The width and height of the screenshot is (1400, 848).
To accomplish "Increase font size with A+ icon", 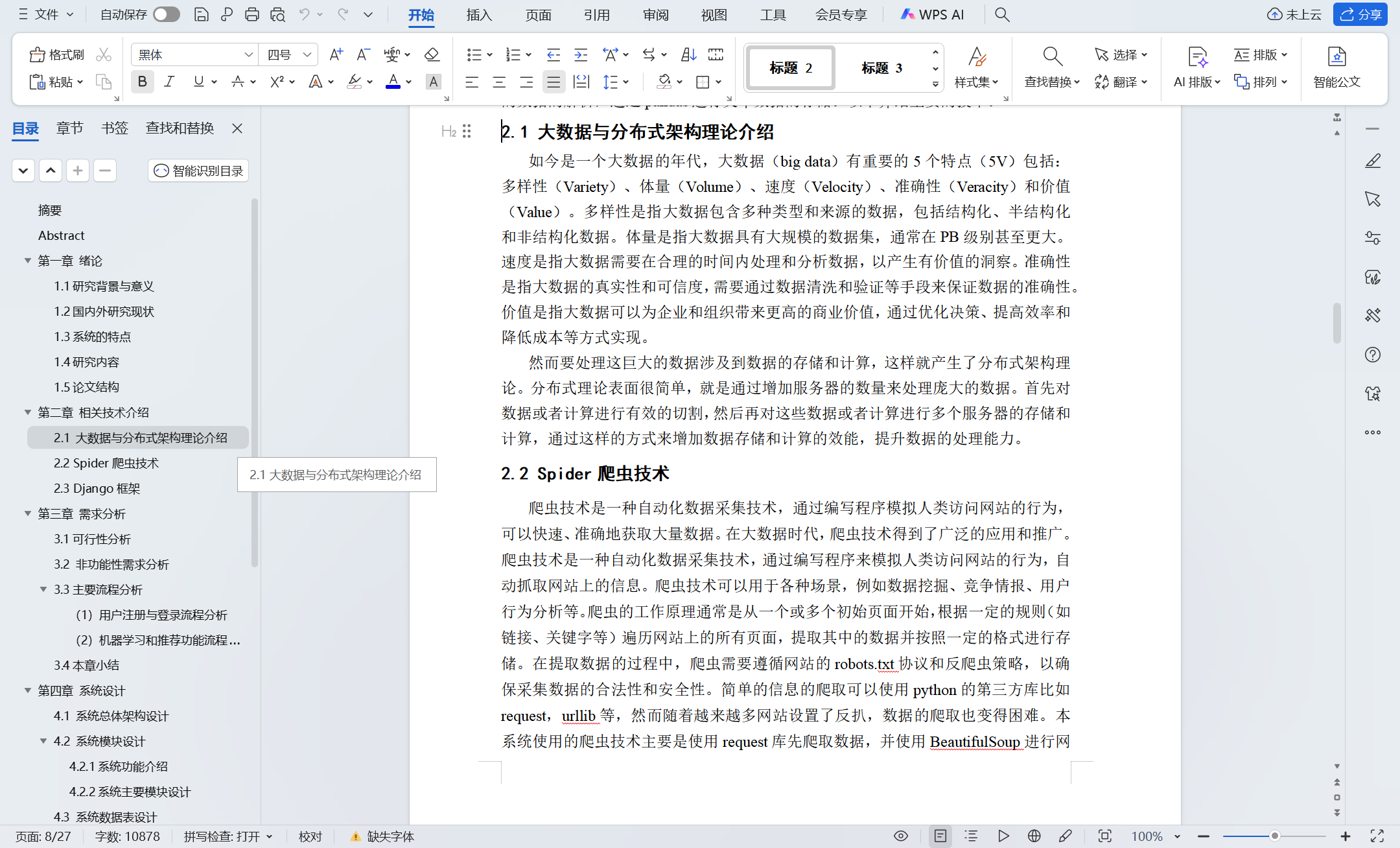I will pos(336,55).
